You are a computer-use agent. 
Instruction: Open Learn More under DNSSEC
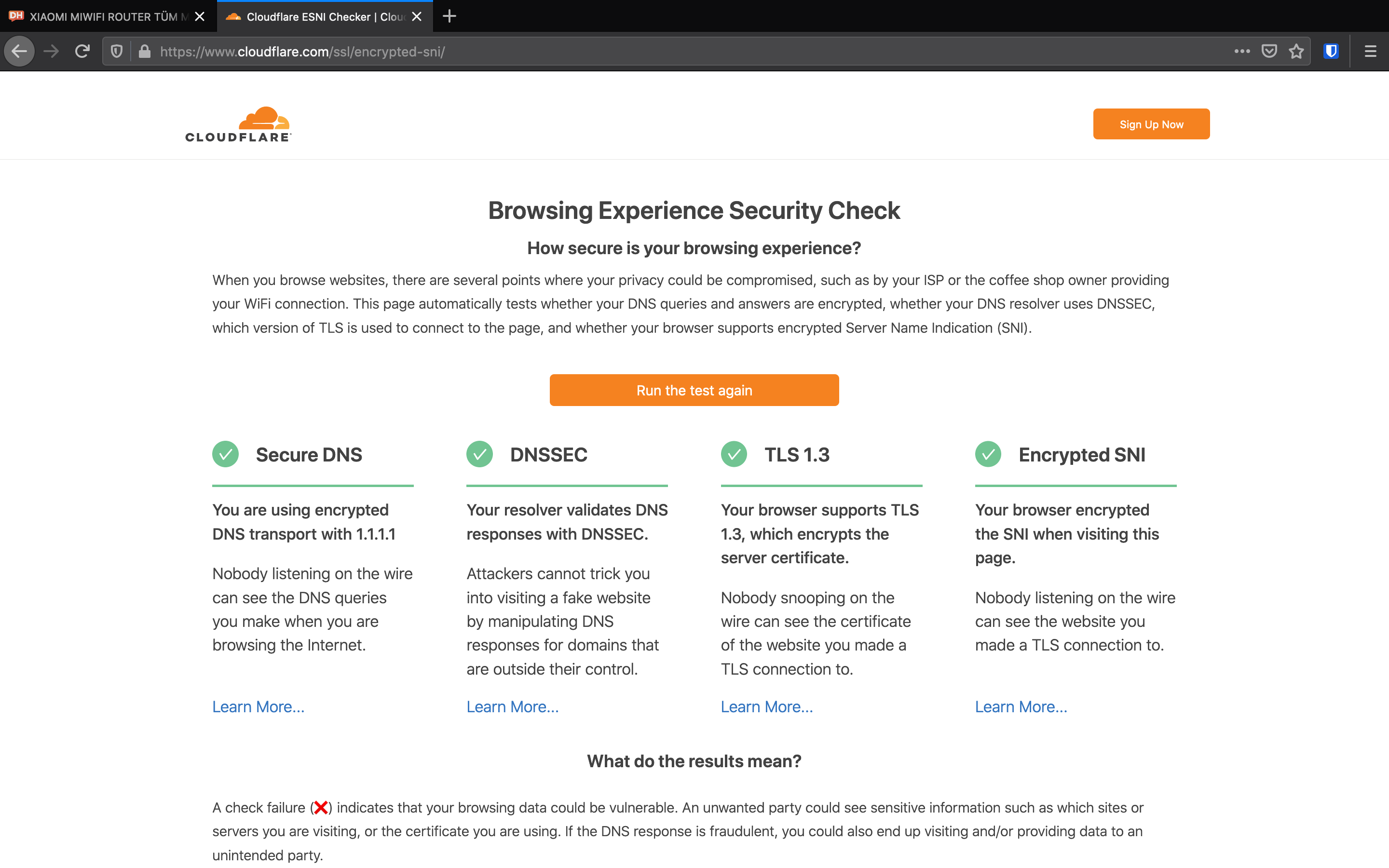[x=513, y=706]
